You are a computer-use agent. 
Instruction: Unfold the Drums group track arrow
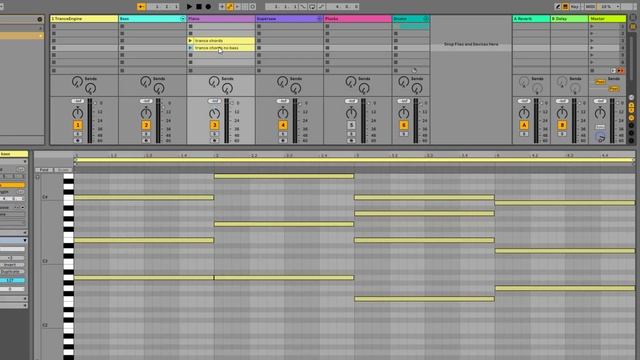click(x=425, y=19)
